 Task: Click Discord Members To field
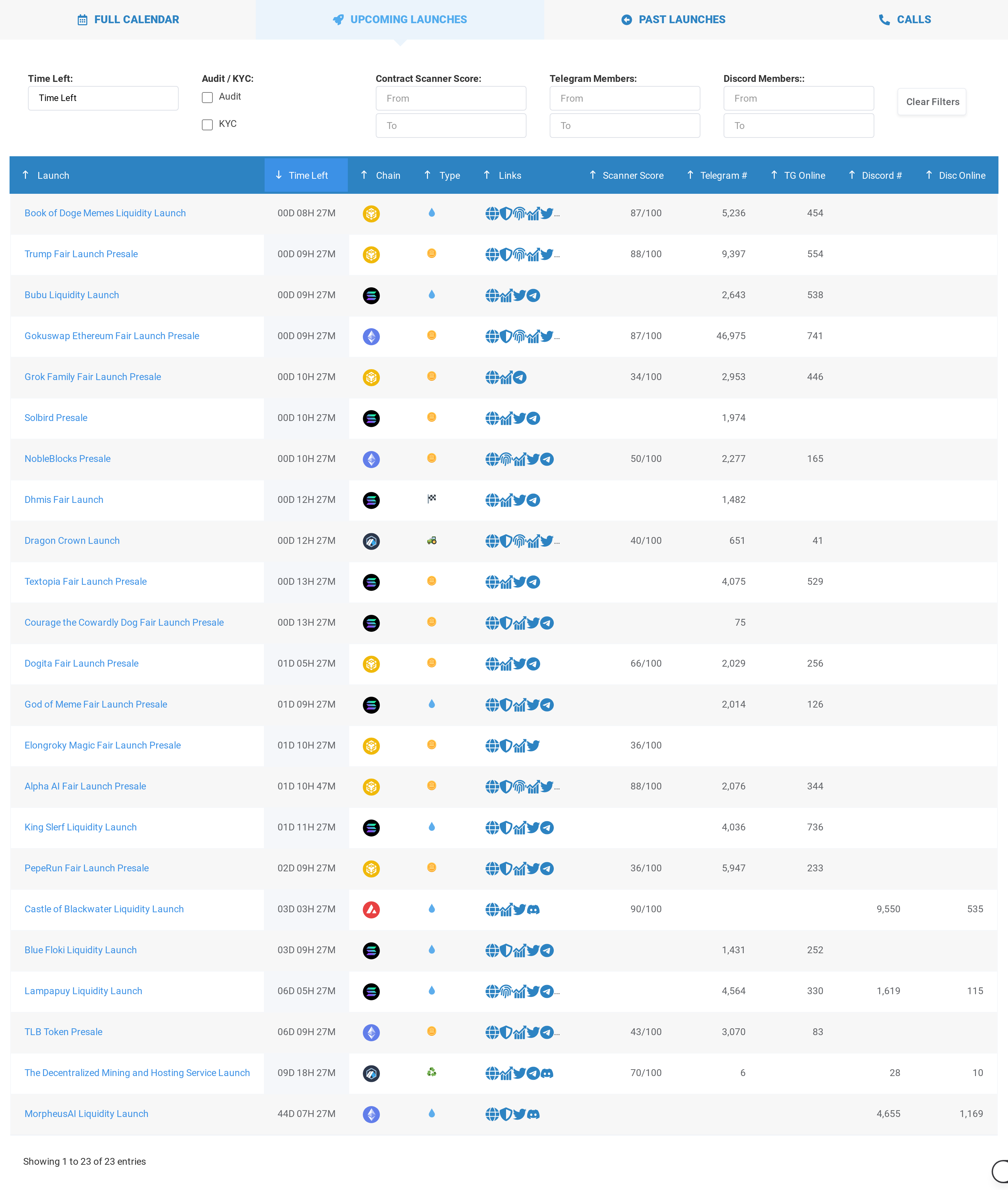point(798,126)
